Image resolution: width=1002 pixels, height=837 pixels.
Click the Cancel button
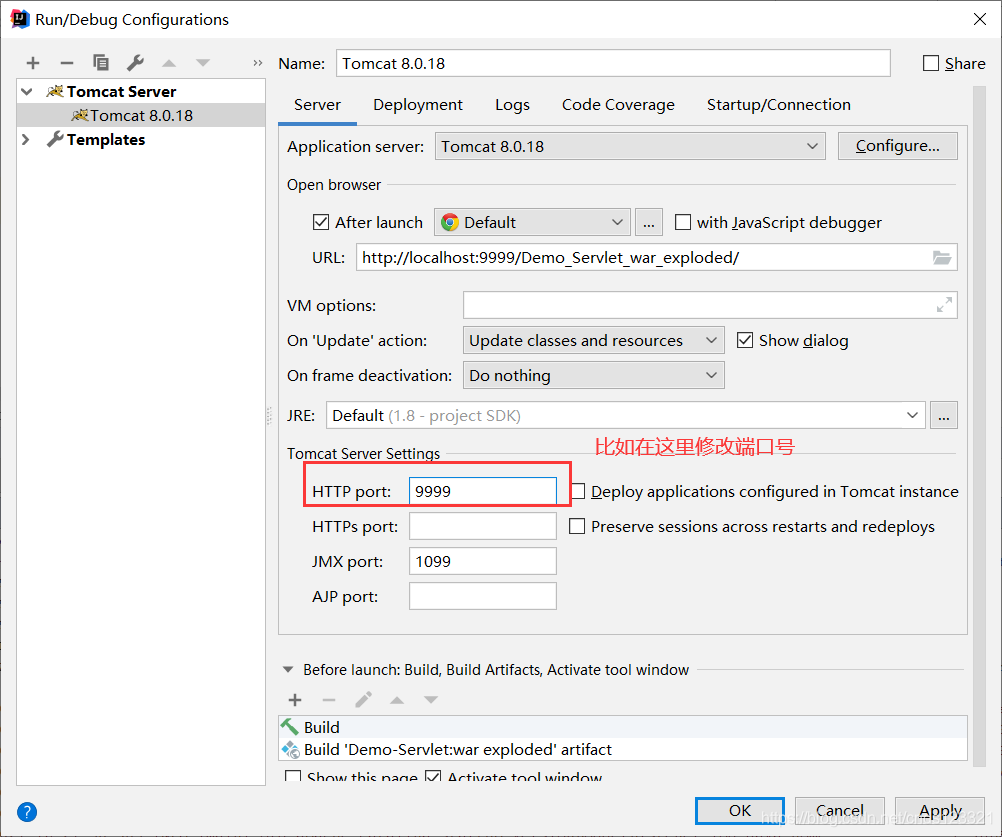[840, 810]
